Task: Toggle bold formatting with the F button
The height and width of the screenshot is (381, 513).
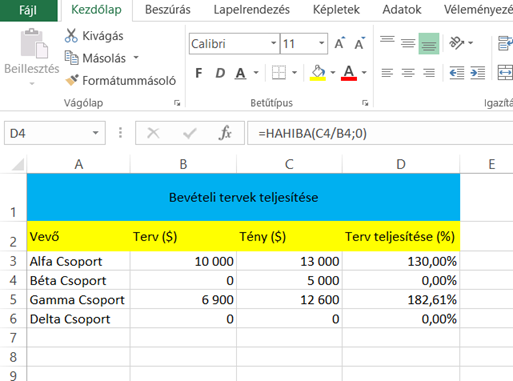Action: (199, 73)
